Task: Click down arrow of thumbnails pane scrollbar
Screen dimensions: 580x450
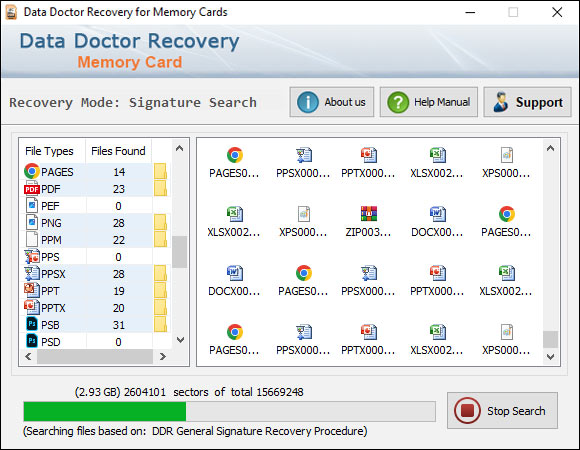Action: (550, 356)
